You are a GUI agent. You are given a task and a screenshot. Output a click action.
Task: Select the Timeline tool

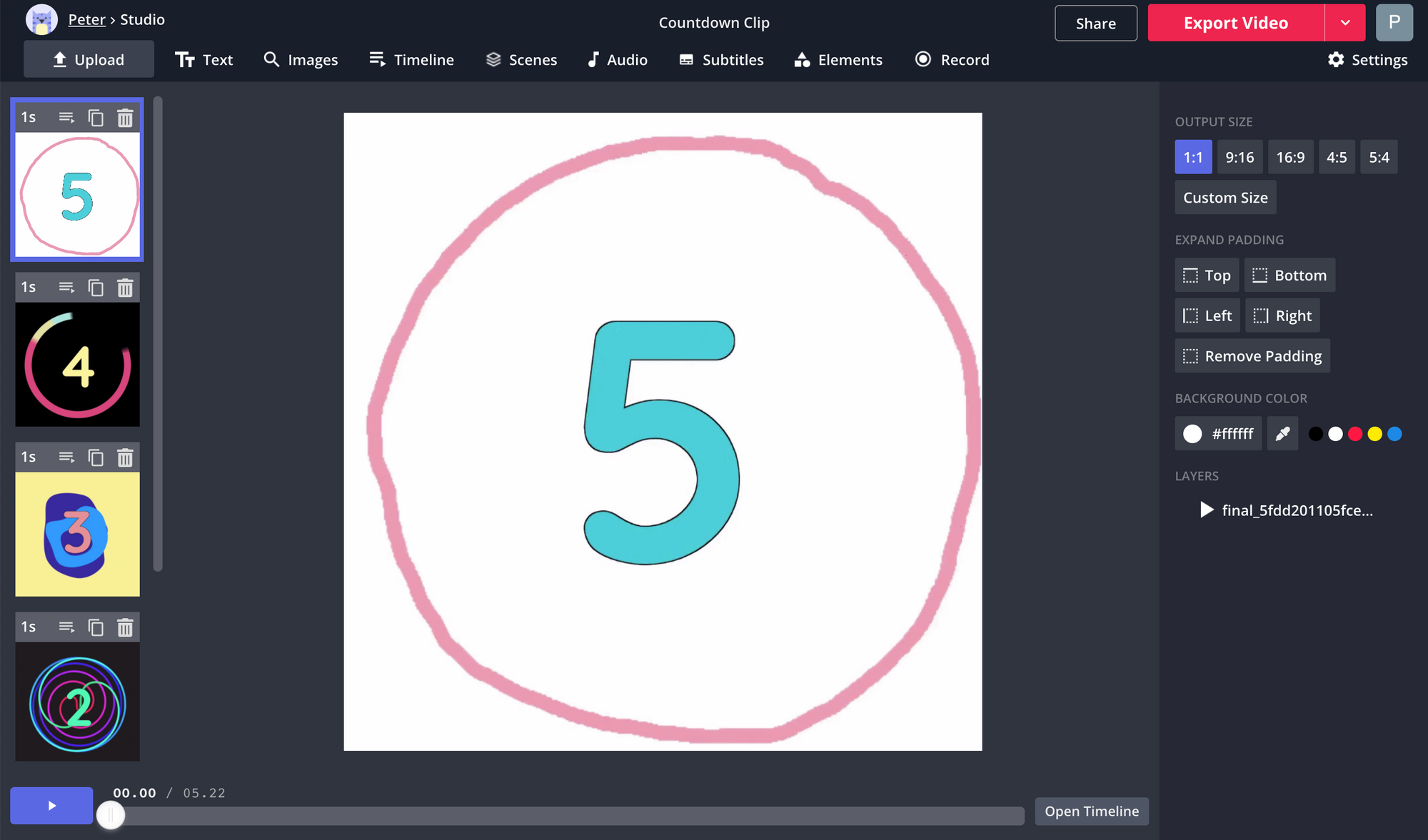tap(411, 59)
